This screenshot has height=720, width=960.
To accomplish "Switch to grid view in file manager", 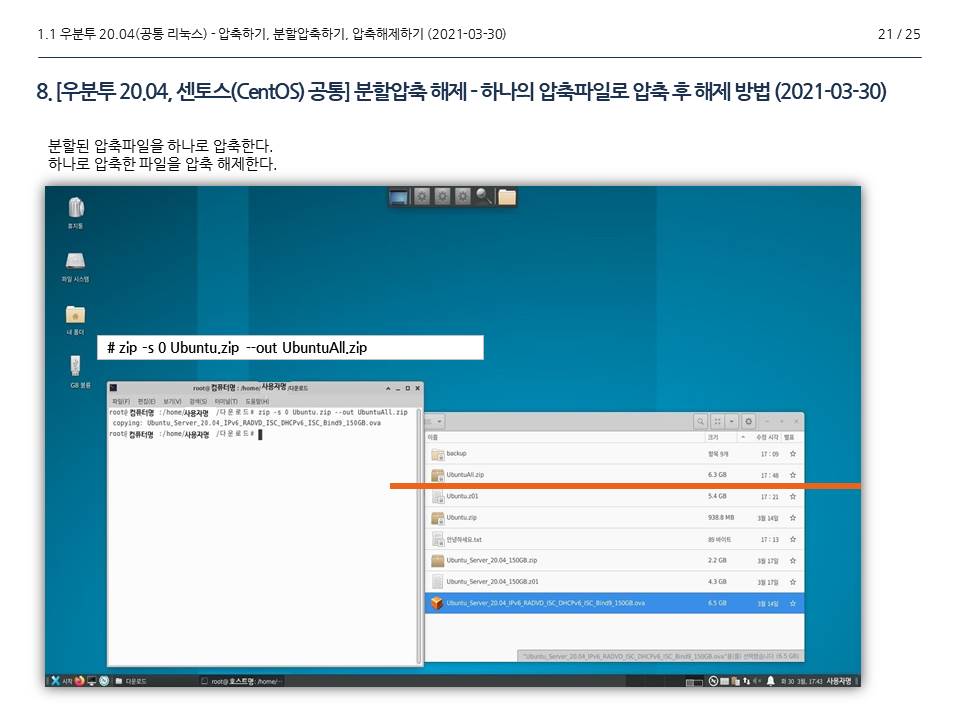I will click(718, 421).
